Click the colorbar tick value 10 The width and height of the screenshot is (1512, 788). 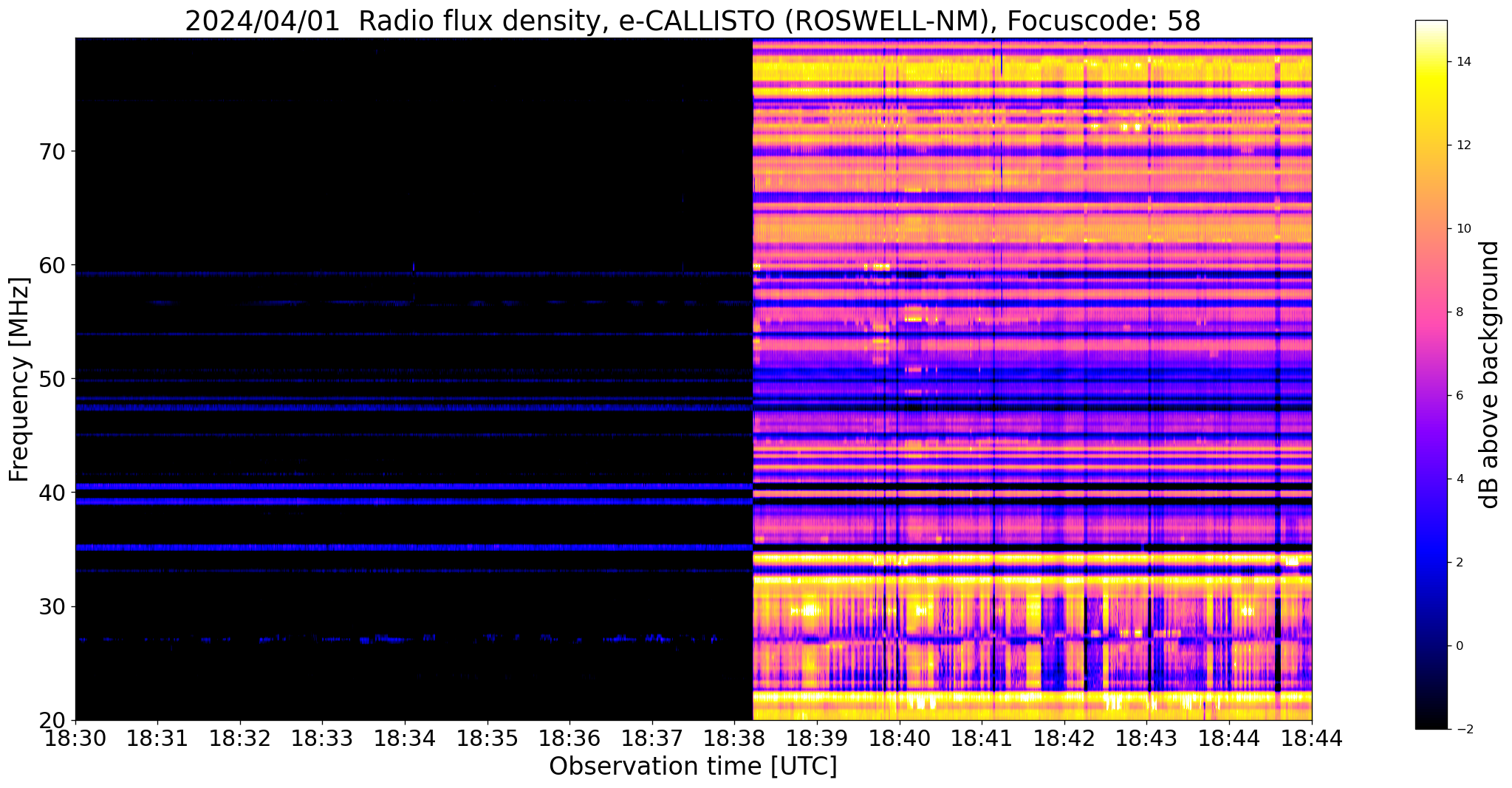click(1463, 229)
